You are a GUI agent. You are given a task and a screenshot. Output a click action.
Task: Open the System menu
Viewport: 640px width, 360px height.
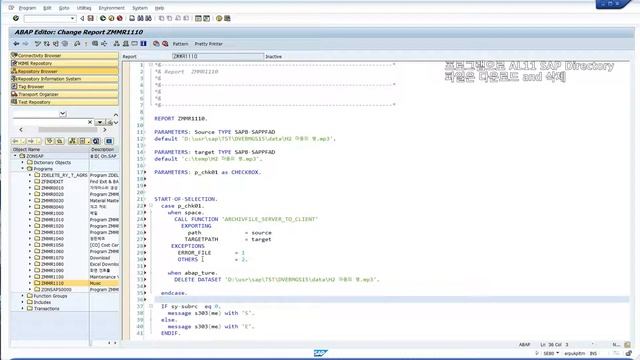pyautogui.click(x=140, y=8)
